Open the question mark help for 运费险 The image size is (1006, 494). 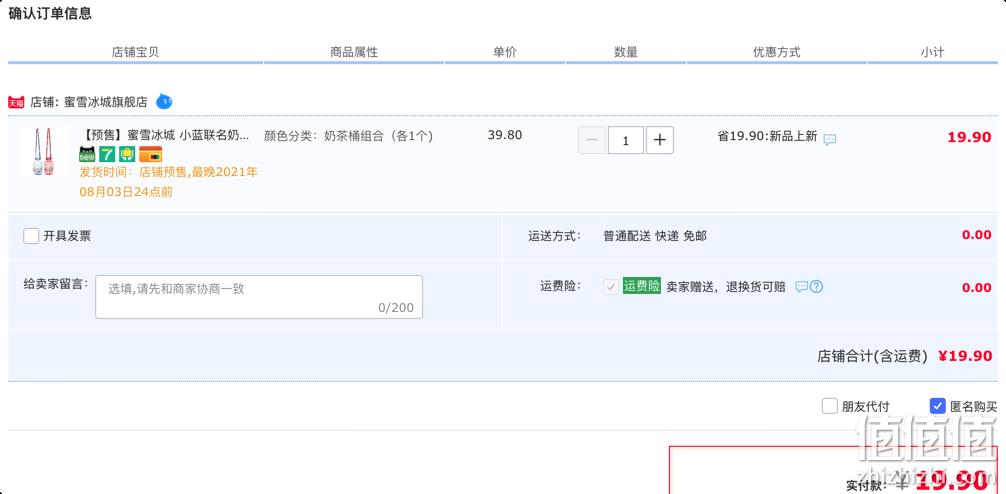tap(816, 287)
